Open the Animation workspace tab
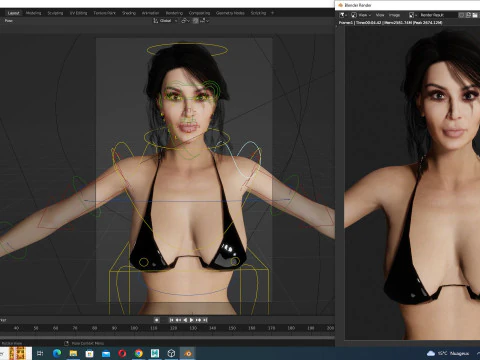The width and height of the screenshot is (480, 360). (150, 13)
